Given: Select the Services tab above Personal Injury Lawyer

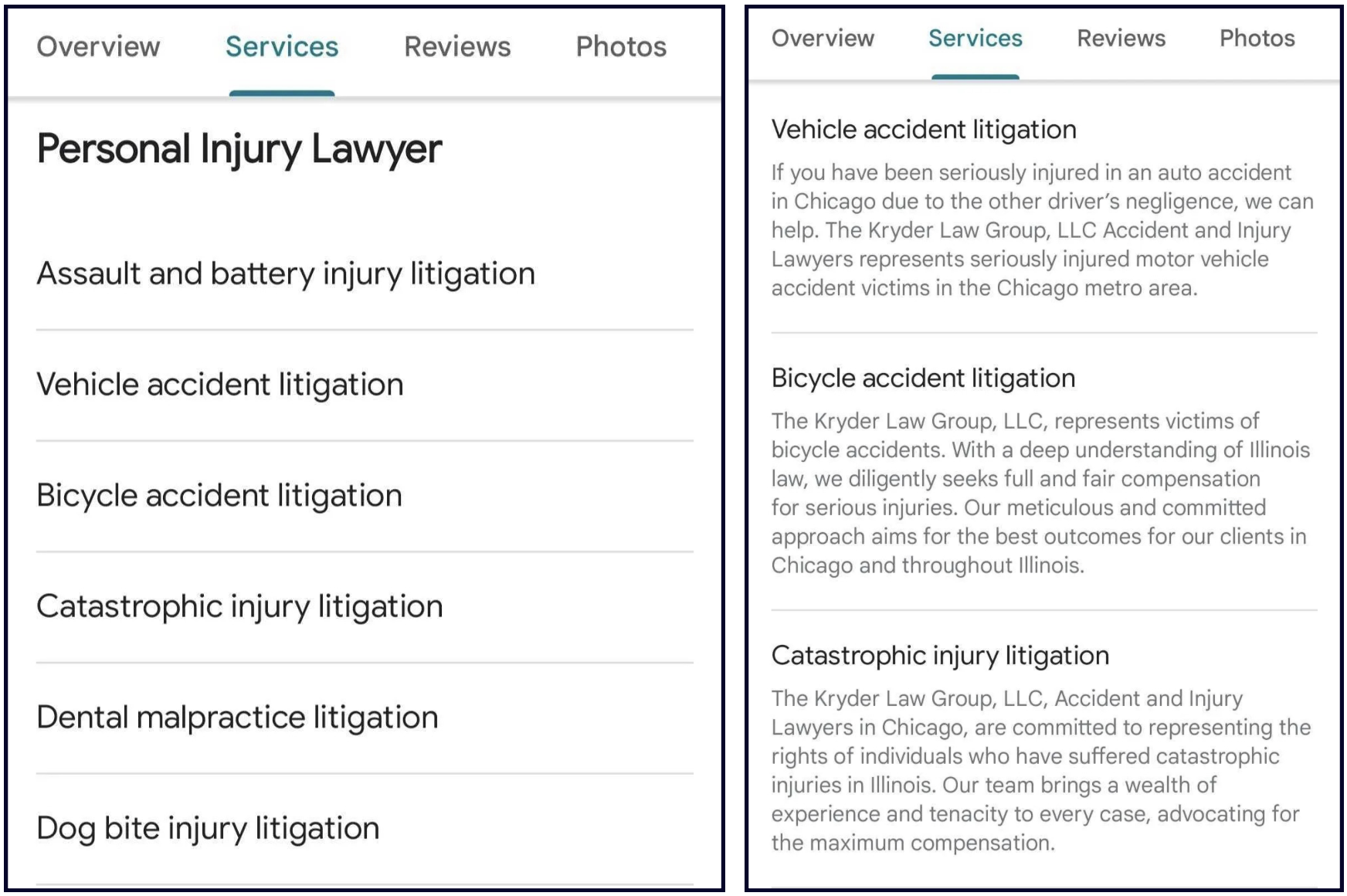Looking at the screenshot, I should click(282, 47).
